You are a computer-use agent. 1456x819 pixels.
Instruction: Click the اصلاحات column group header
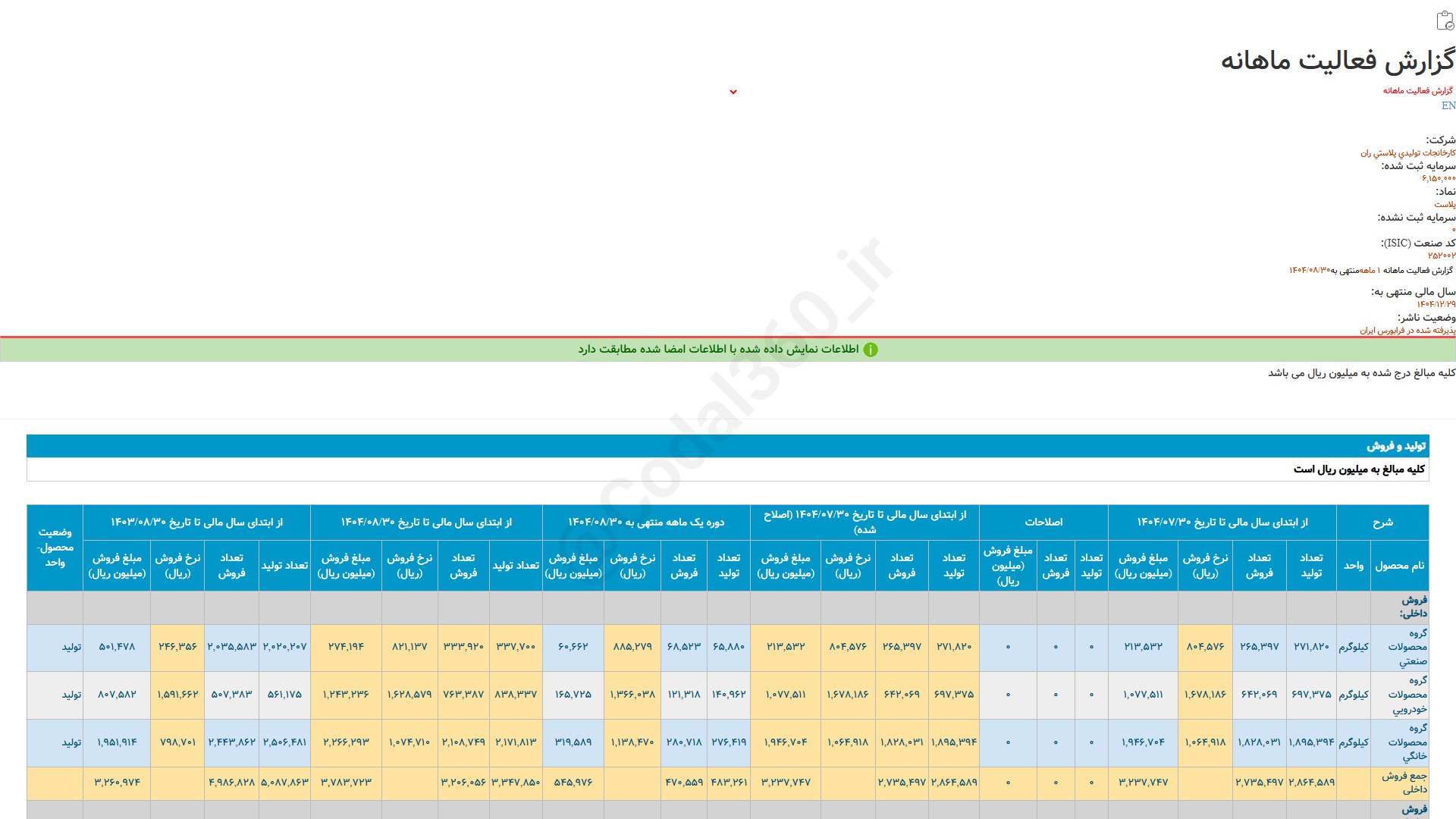[1043, 522]
